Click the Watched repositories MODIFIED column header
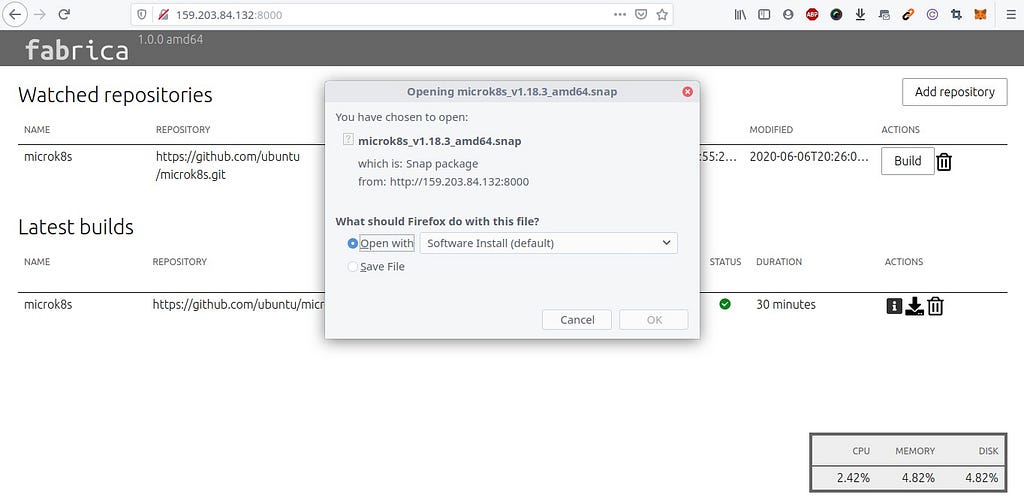Screen dimensions: 1024x504 point(771,130)
